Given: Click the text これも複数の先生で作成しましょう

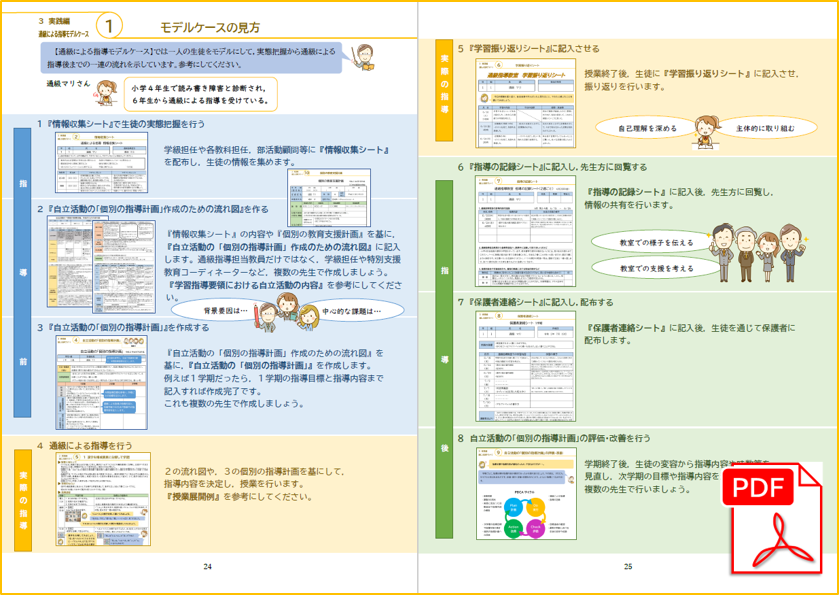Looking at the screenshot, I should coord(234,403).
